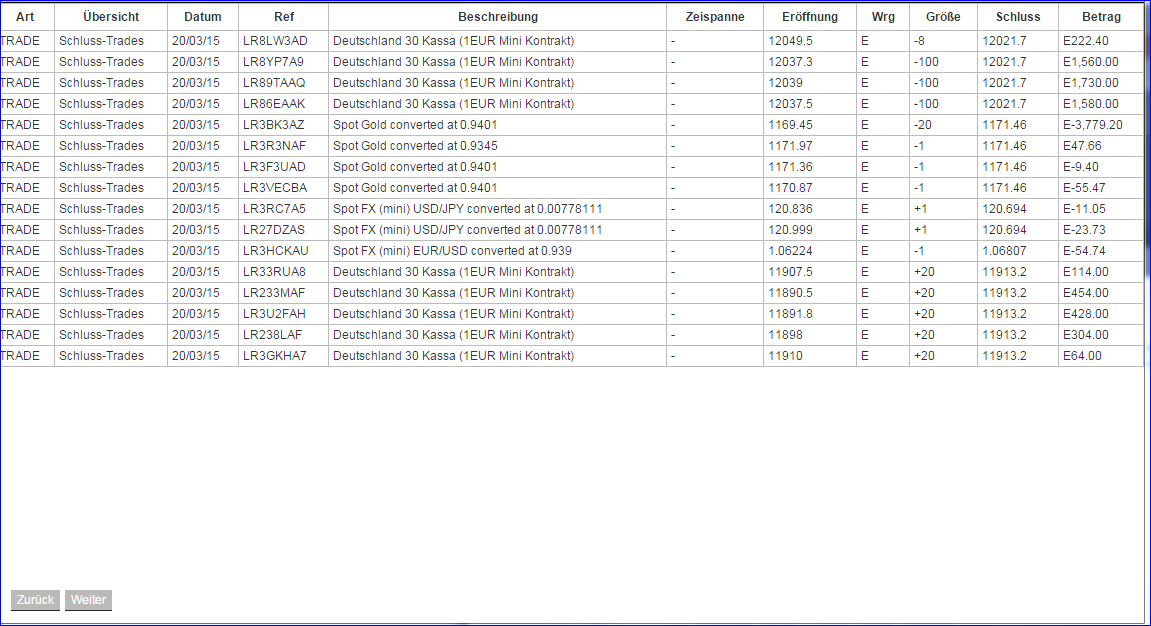Viewport: 1151px width, 626px height.
Task: Sort by the Datum column header
Action: coord(202,16)
